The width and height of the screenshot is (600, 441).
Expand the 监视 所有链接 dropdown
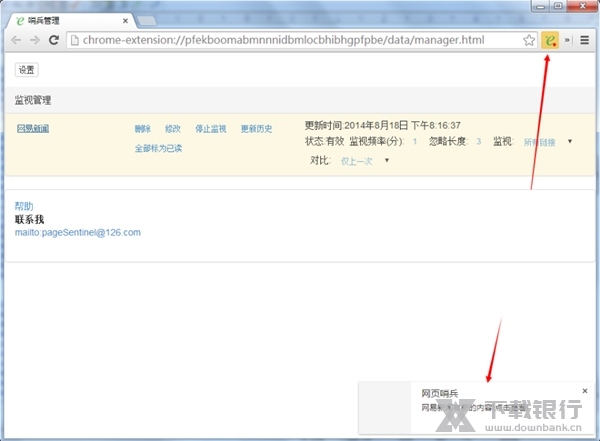point(570,142)
